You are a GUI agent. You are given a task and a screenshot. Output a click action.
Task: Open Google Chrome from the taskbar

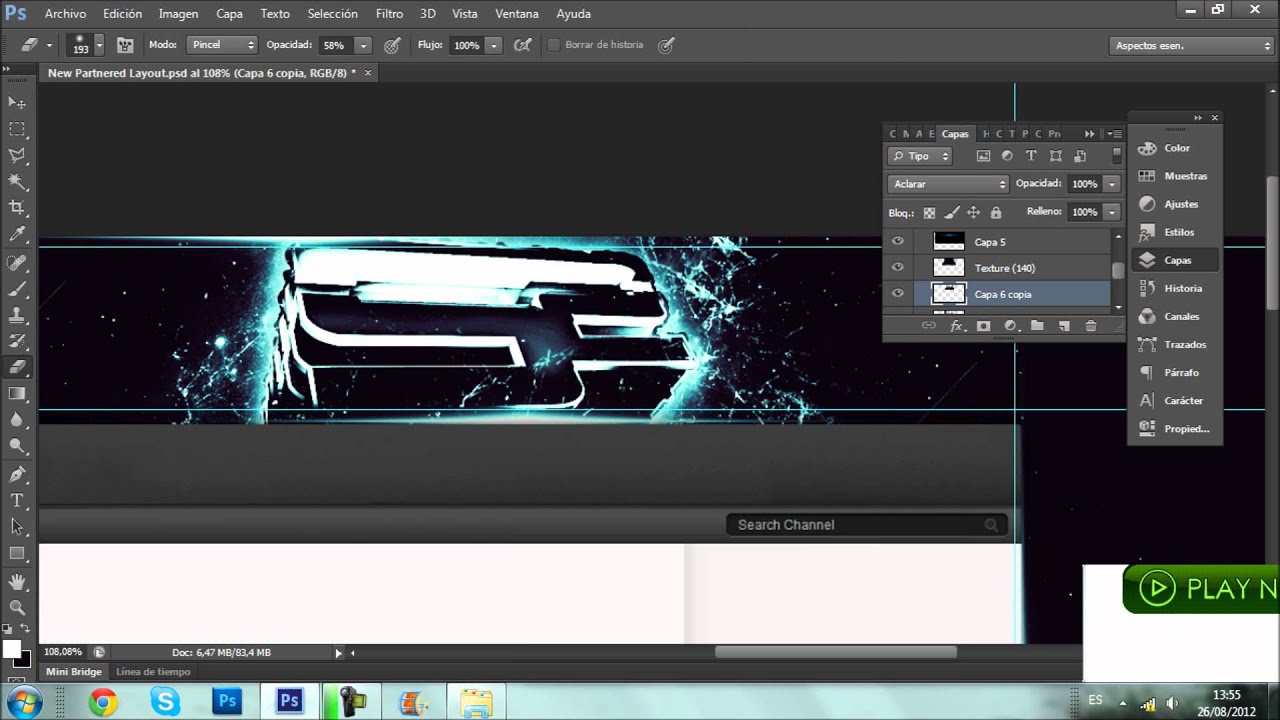click(x=103, y=701)
